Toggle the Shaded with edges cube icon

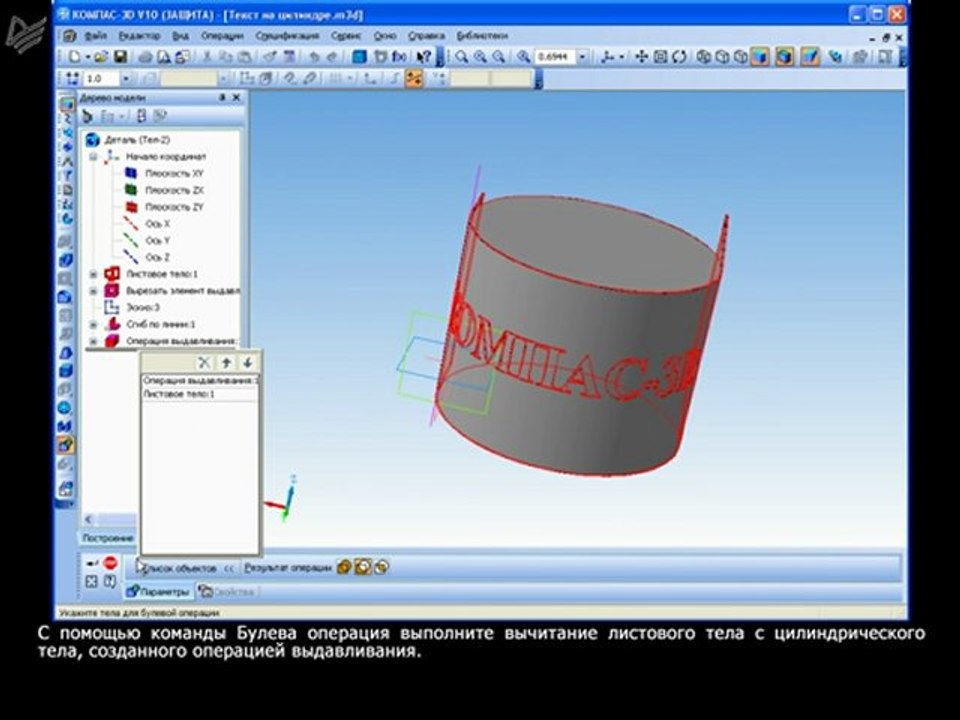click(784, 57)
